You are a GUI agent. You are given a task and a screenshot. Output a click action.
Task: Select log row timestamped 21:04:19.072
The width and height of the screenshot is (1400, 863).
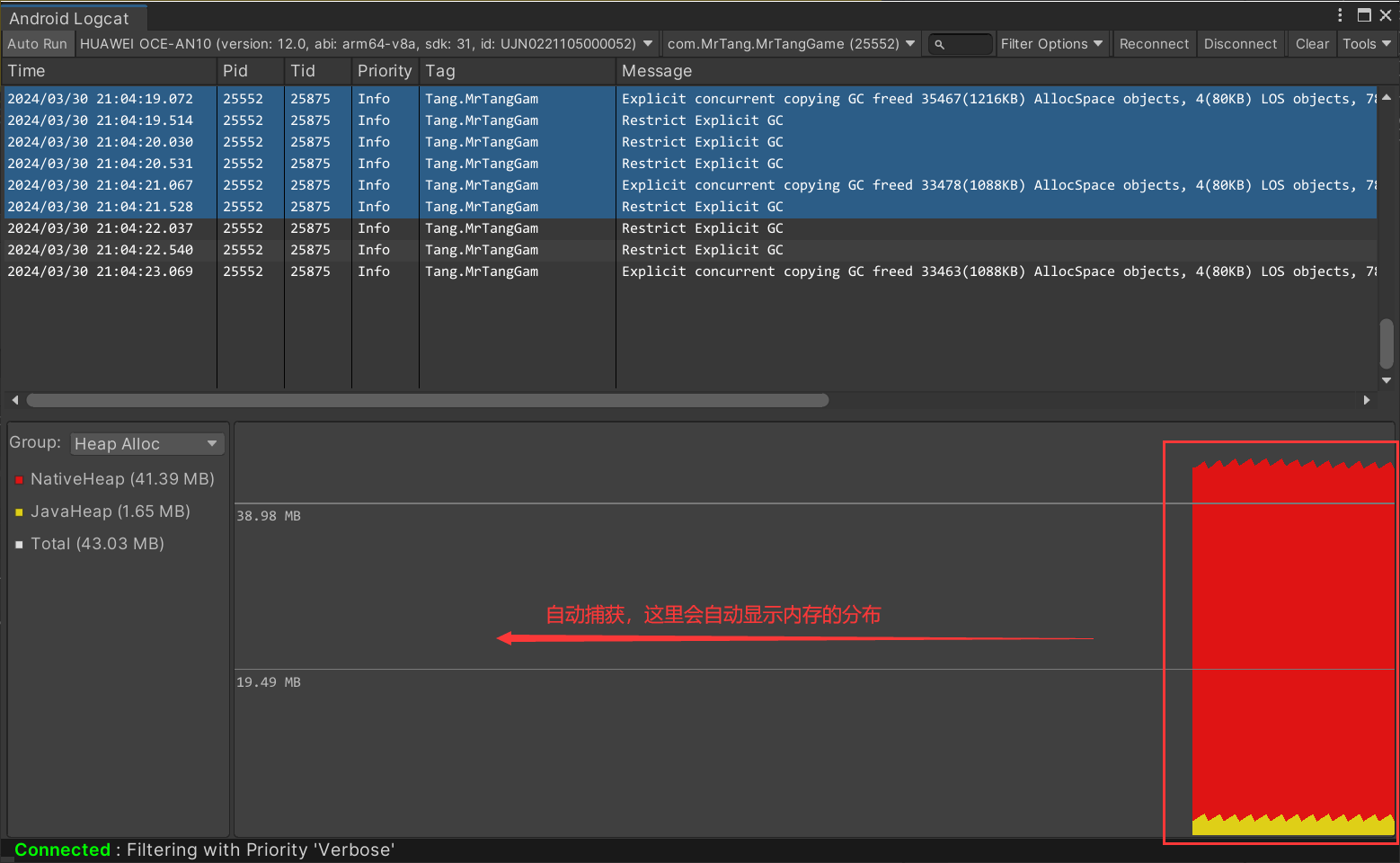tap(689, 99)
